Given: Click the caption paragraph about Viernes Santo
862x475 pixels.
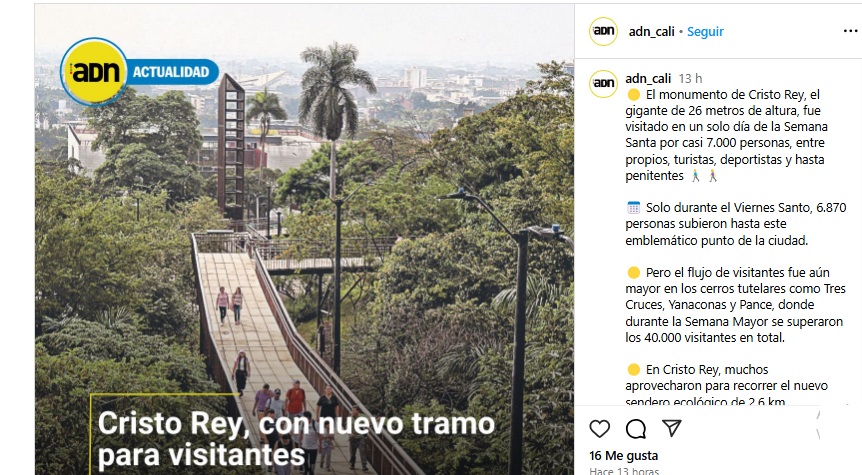Looking at the screenshot, I should (736, 224).
